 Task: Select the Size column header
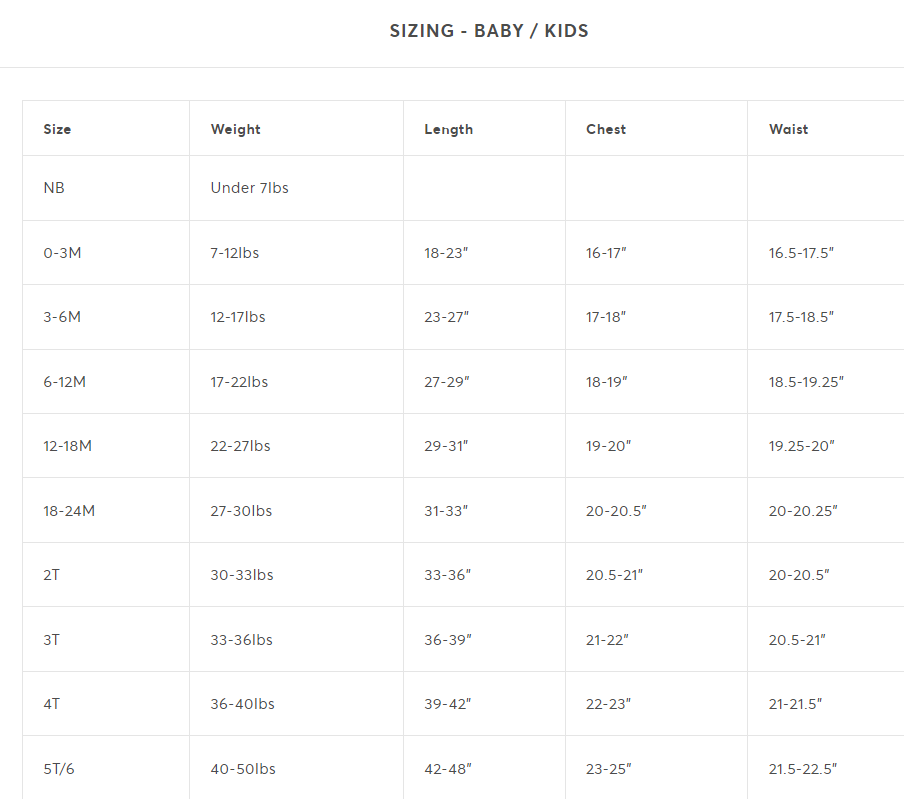[x=57, y=129]
